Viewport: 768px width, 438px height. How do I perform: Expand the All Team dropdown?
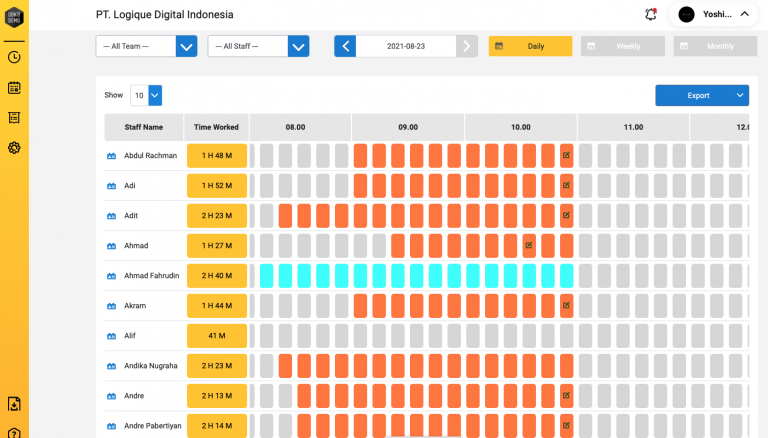click(x=186, y=46)
